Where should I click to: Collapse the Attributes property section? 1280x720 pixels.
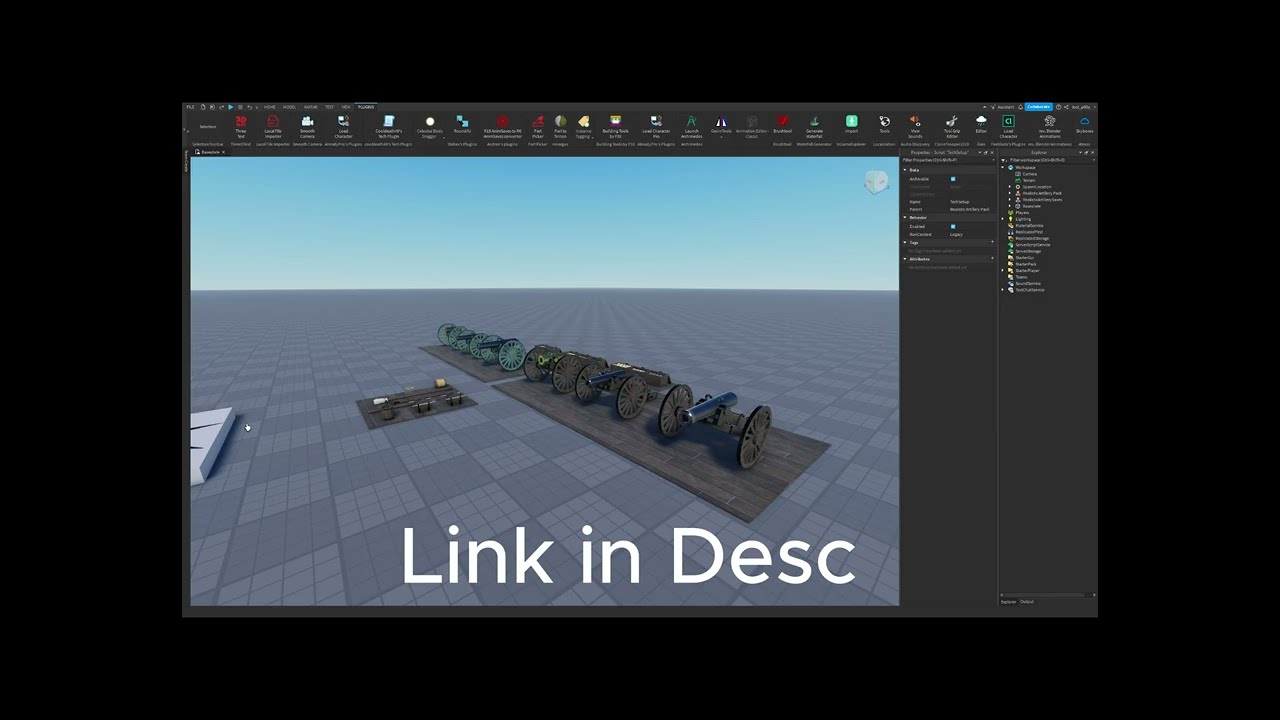tap(905, 259)
